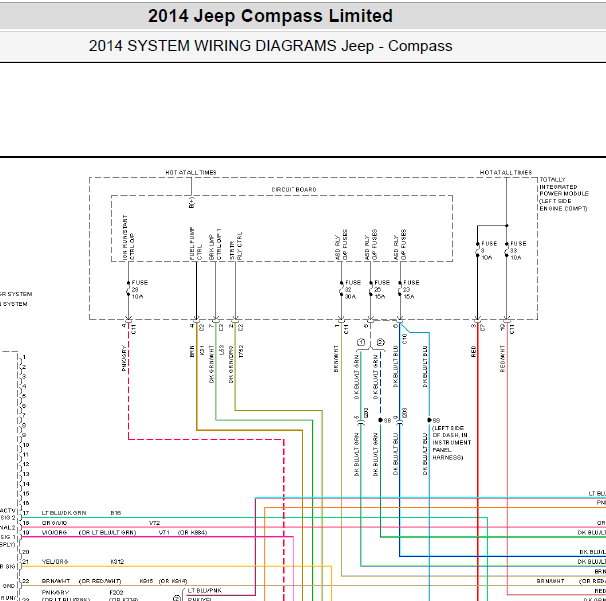Image resolution: width=606 pixels, height=601 pixels.
Task: Click the "T752" circuit code
Action: click(241, 351)
